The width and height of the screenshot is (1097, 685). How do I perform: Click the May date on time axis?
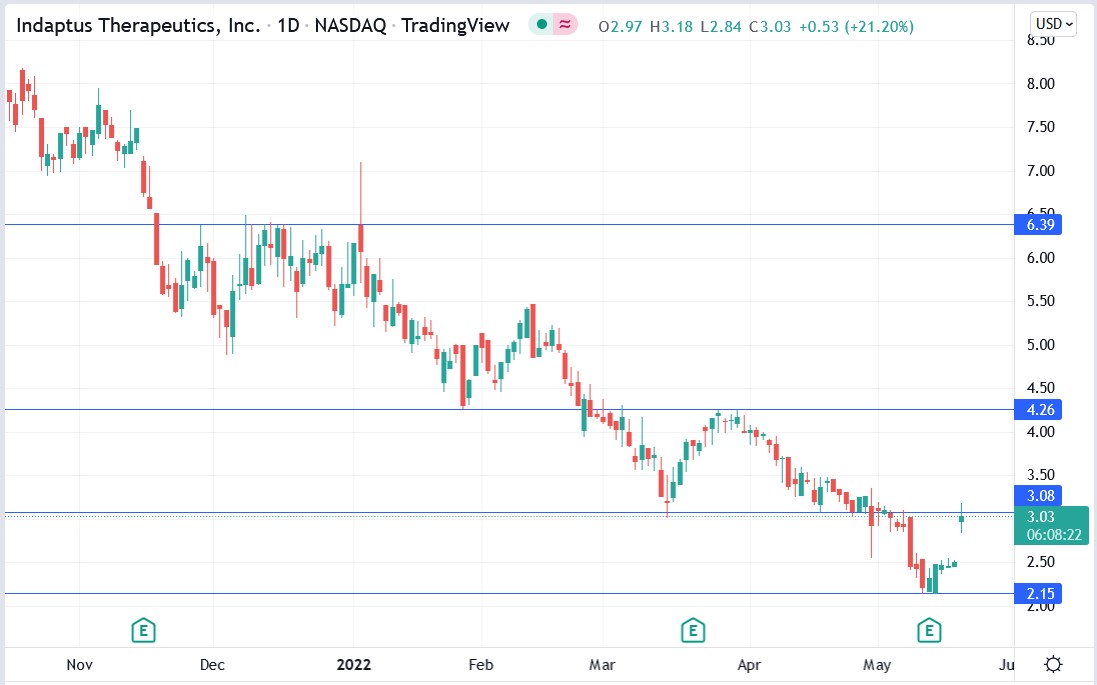[x=877, y=665]
